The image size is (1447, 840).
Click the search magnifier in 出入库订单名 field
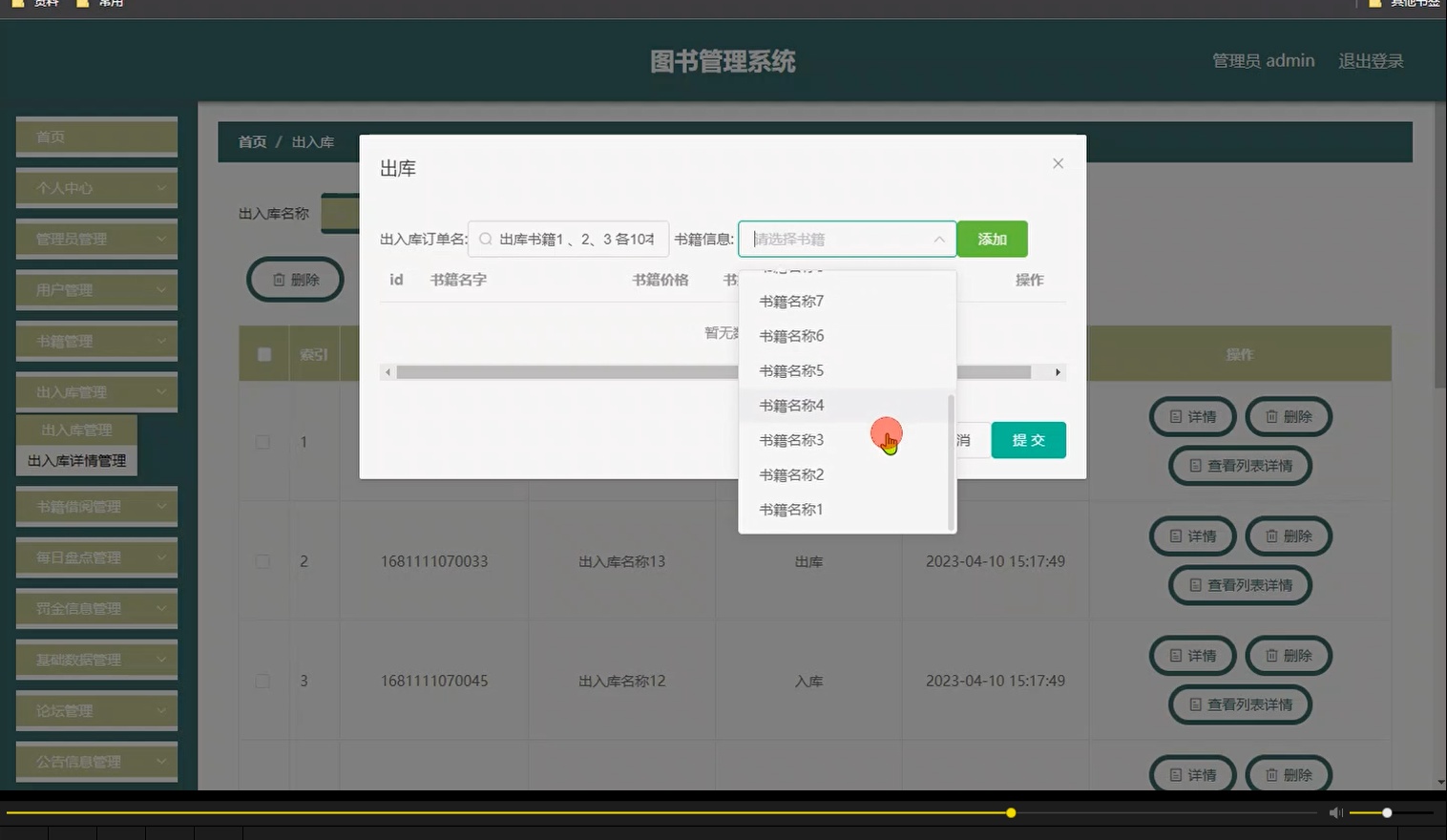pyautogui.click(x=487, y=239)
